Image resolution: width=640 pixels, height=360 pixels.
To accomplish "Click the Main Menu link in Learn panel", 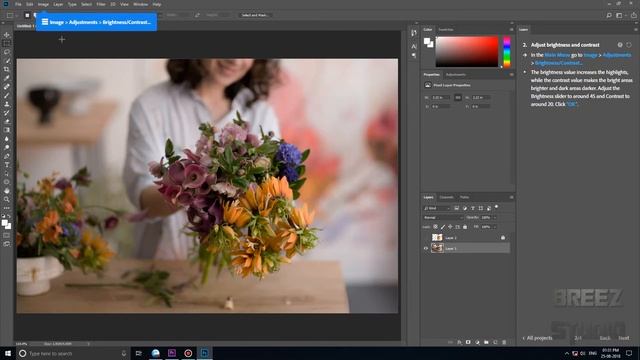I will click(x=557, y=55).
